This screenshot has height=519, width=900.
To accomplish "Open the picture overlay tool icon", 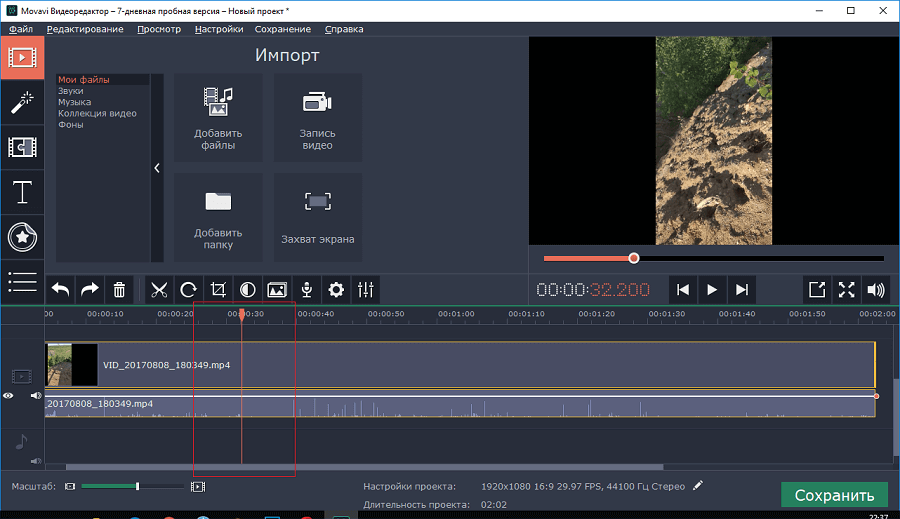I will [277, 290].
